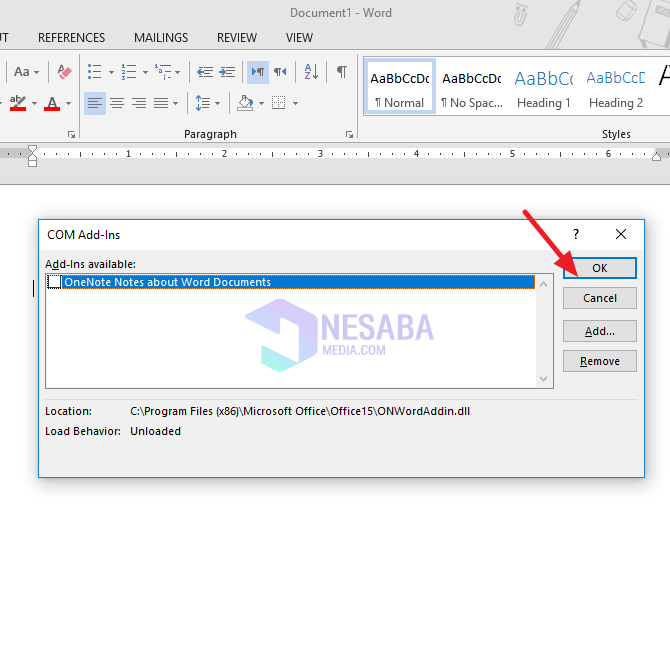670x670 pixels.
Task: Click the Remove button in dialog
Action: 599,361
